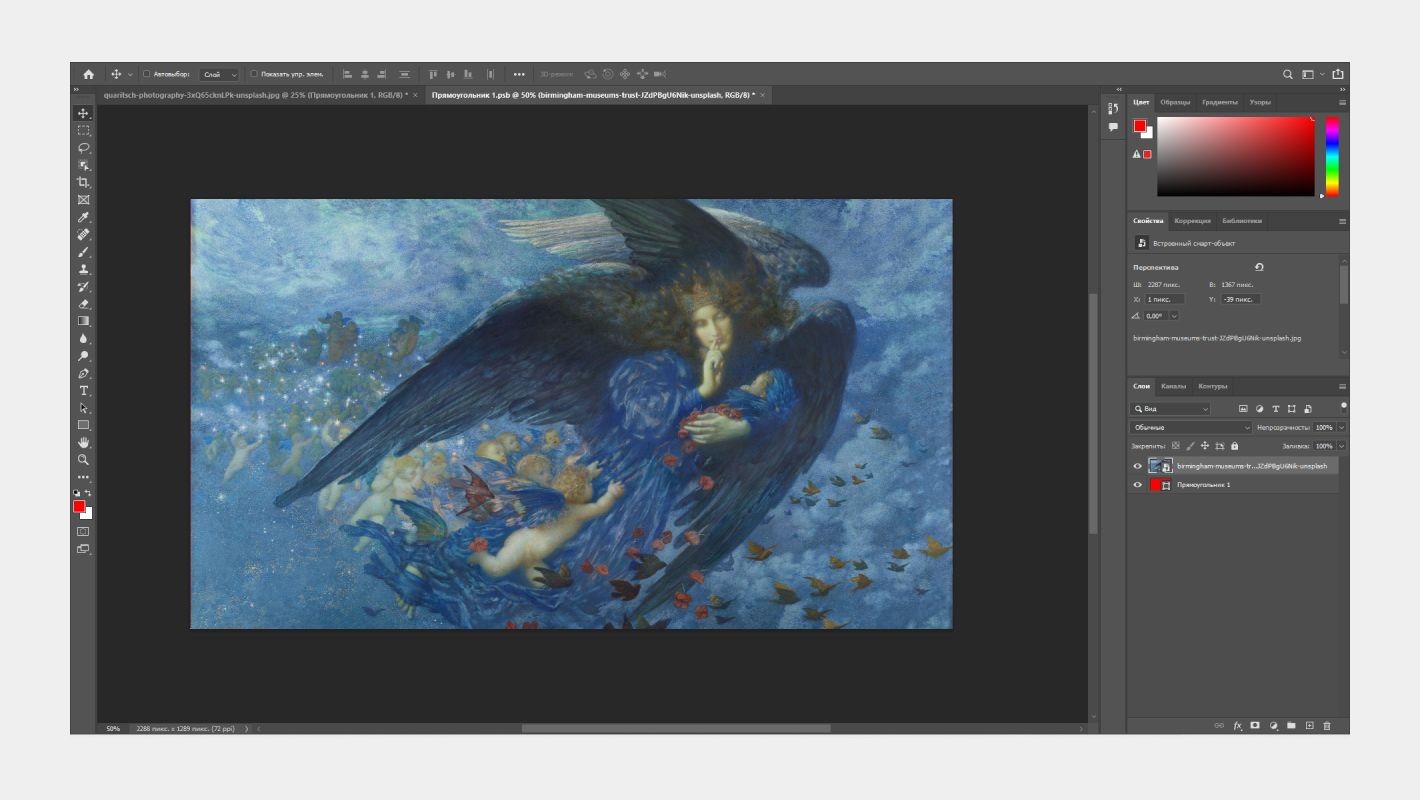This screenshot has height=800, width=1420.
Task: Open the Заливка fill dropdown arrow
Action: click(x=1341, y=446)
